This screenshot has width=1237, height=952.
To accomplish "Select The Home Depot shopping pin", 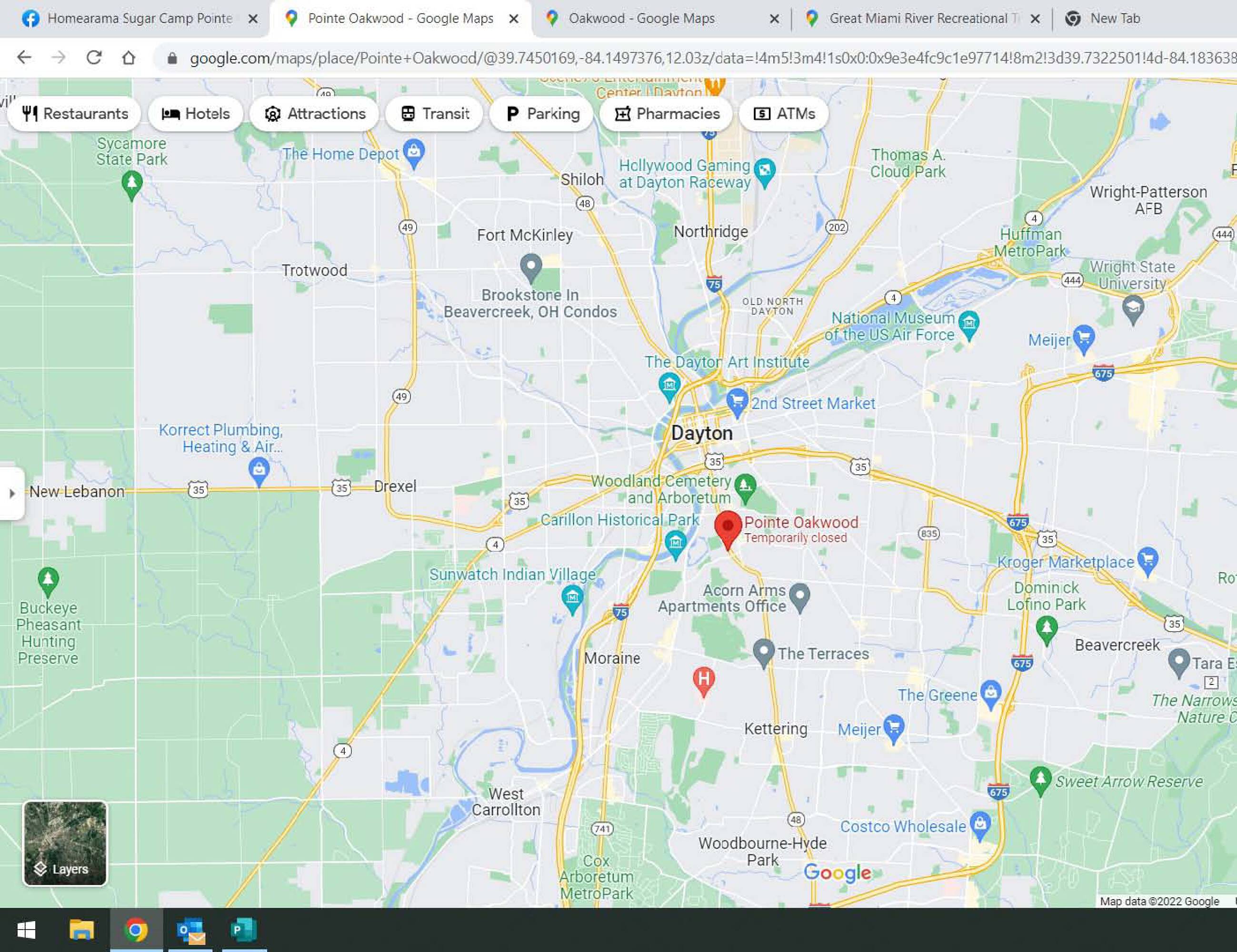I will [414, 152].
